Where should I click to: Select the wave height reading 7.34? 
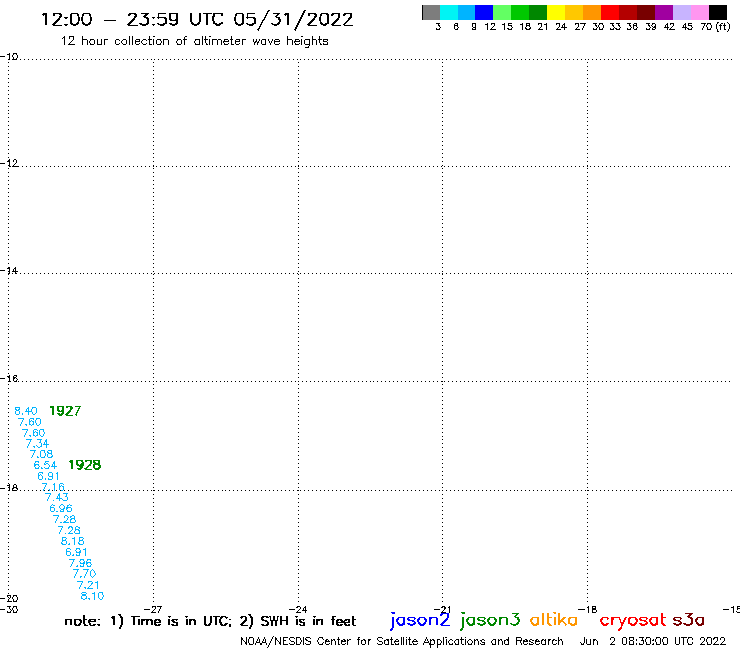(x=37, y=444)
